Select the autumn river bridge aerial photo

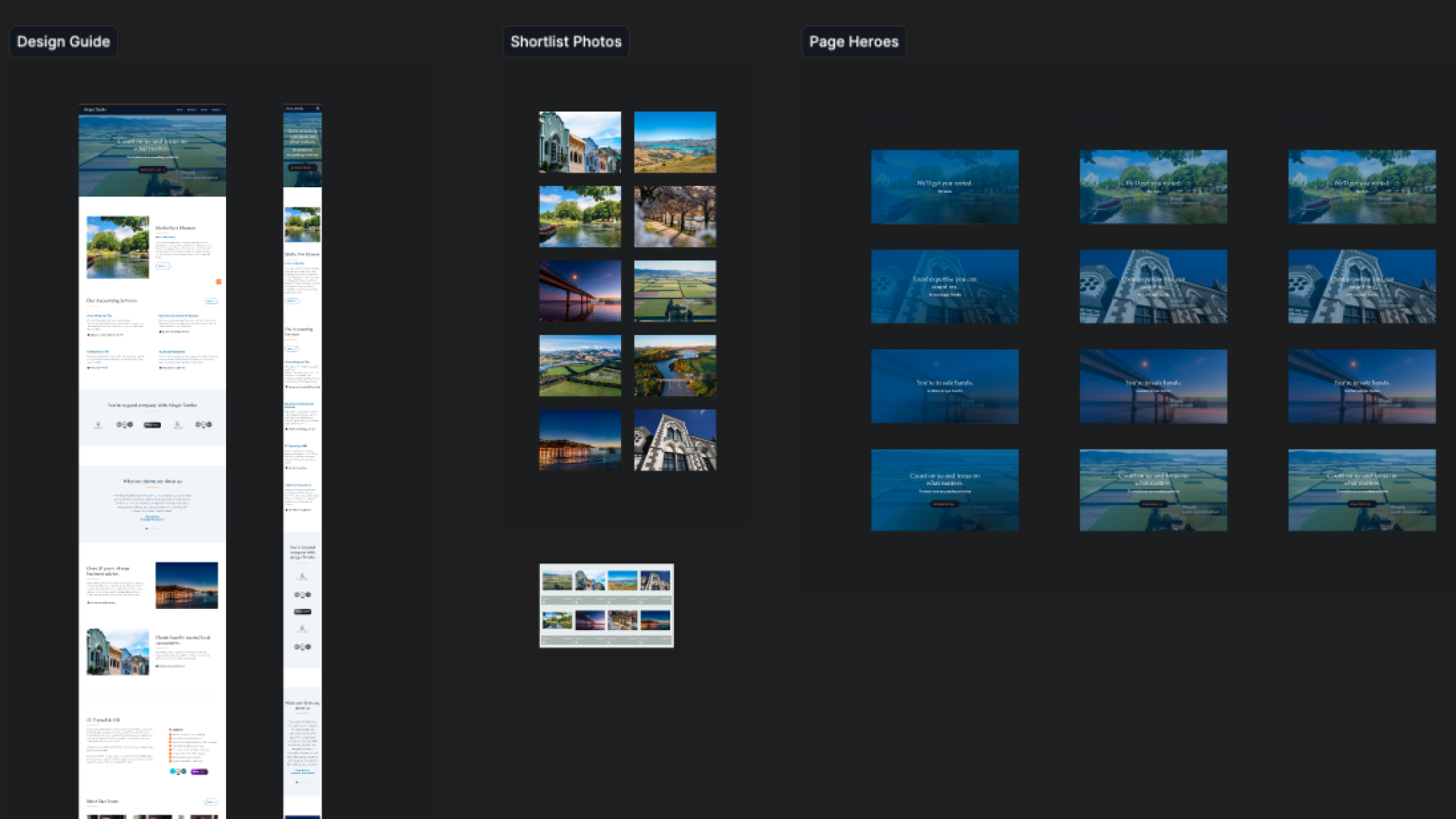675,366
